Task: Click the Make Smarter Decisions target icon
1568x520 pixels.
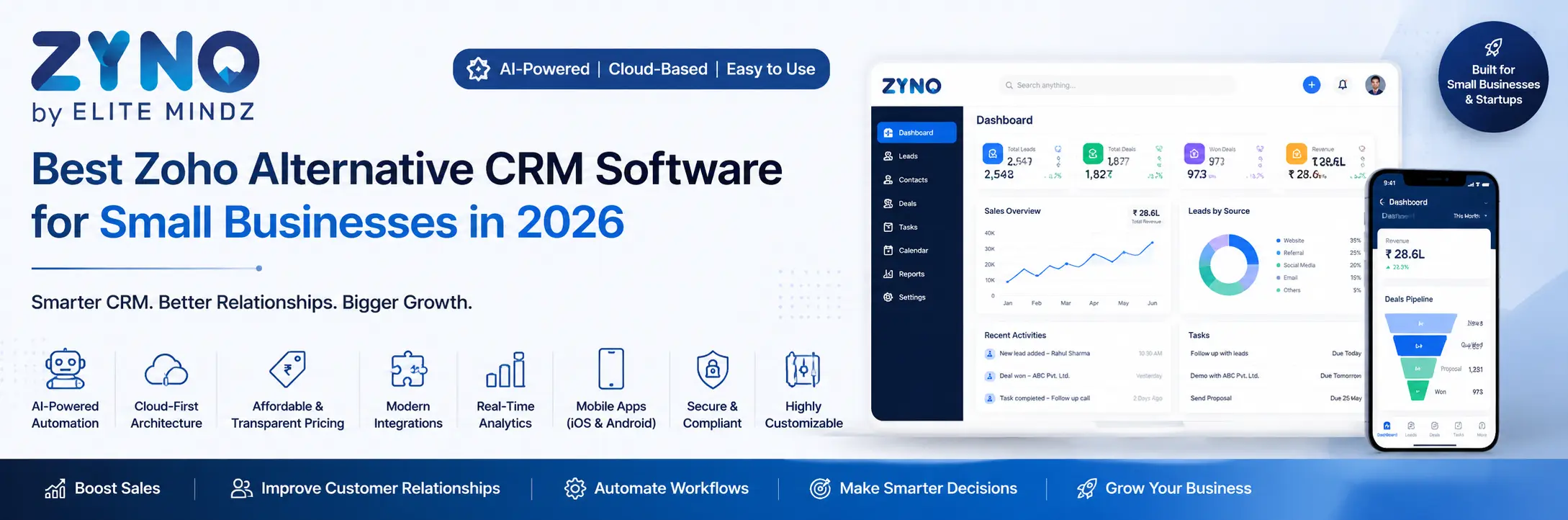Action: (821, 488)
